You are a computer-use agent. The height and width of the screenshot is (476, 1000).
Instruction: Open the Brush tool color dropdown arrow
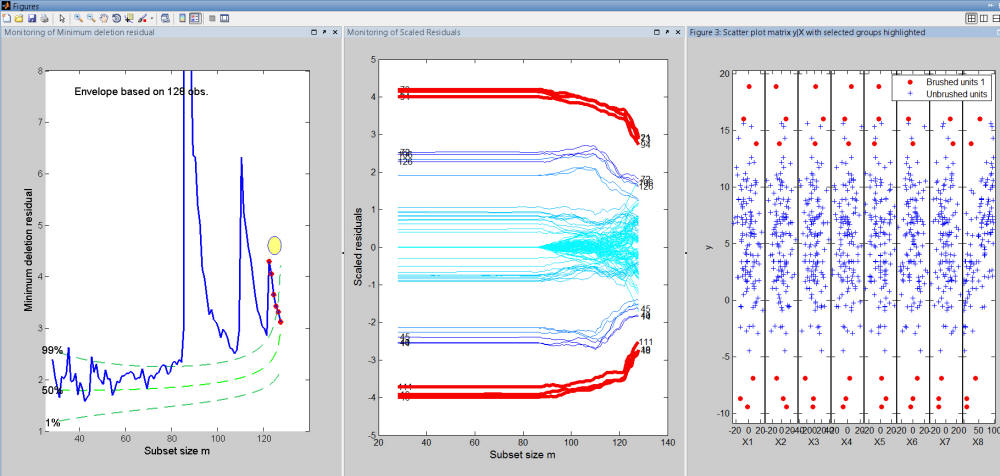click(153, 19)
